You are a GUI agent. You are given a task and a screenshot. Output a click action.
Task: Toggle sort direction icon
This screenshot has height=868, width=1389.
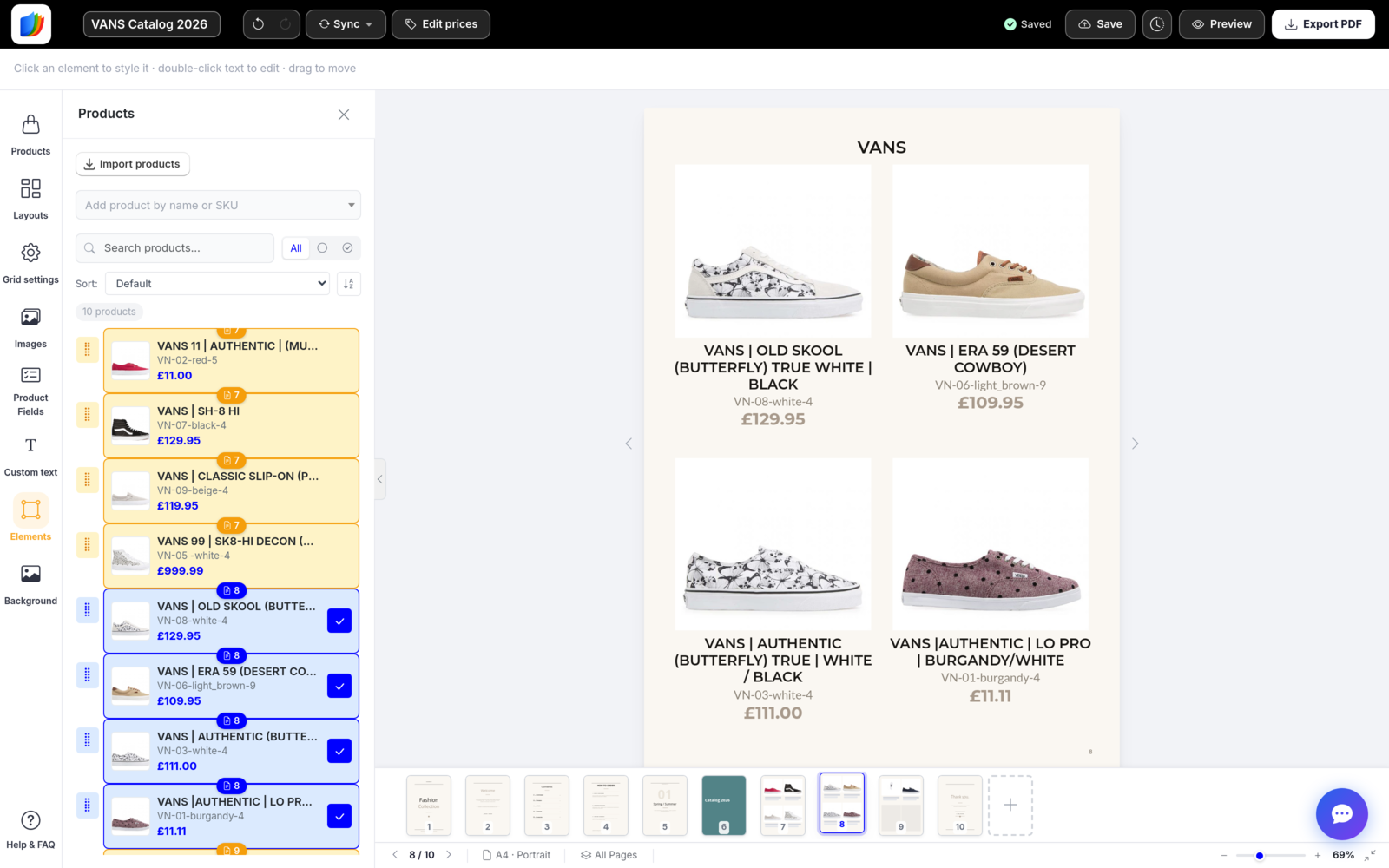pos(348,284)
